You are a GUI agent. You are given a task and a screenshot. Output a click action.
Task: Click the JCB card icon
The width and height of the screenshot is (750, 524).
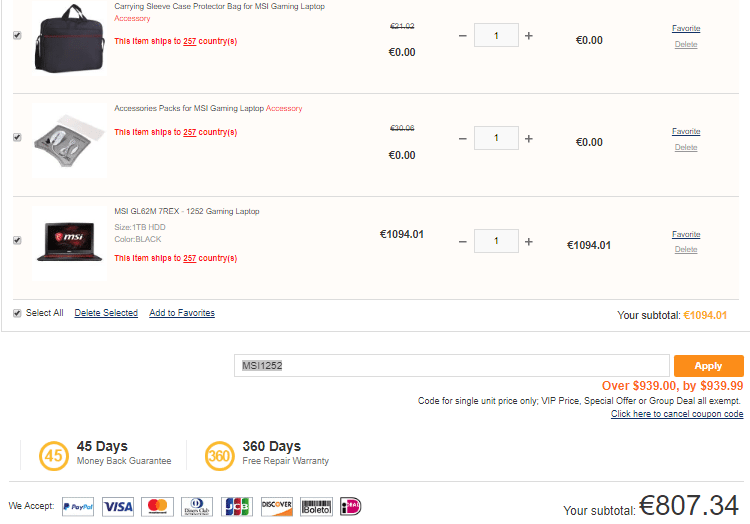pos(236,507)
